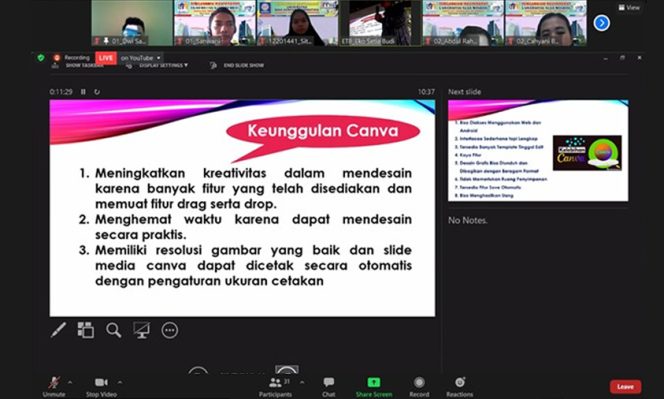Click the Keunggulan Canva slide title
This screenshot has height=399, width=664.
pyautogui.click(x=323, y=130)
